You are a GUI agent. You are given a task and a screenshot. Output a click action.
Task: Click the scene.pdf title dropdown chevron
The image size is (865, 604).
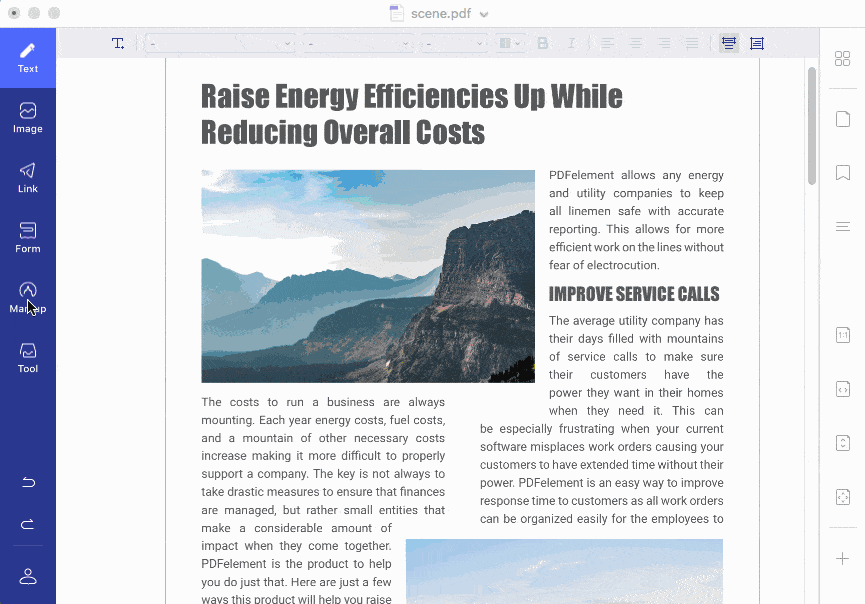(x=484, y=14)
